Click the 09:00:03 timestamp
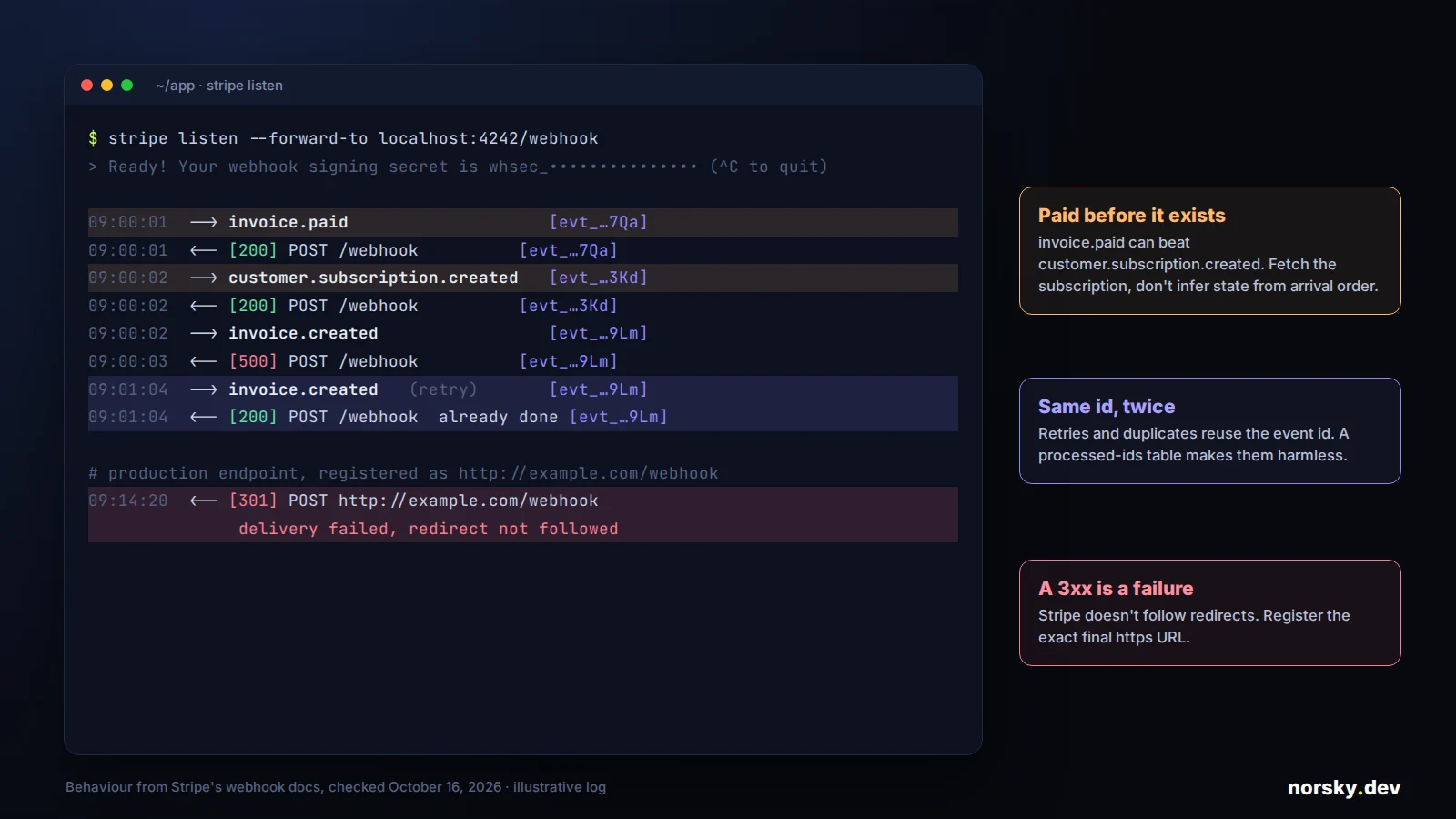This screenshot has width=1456, height=819. [x=128, y=361]
